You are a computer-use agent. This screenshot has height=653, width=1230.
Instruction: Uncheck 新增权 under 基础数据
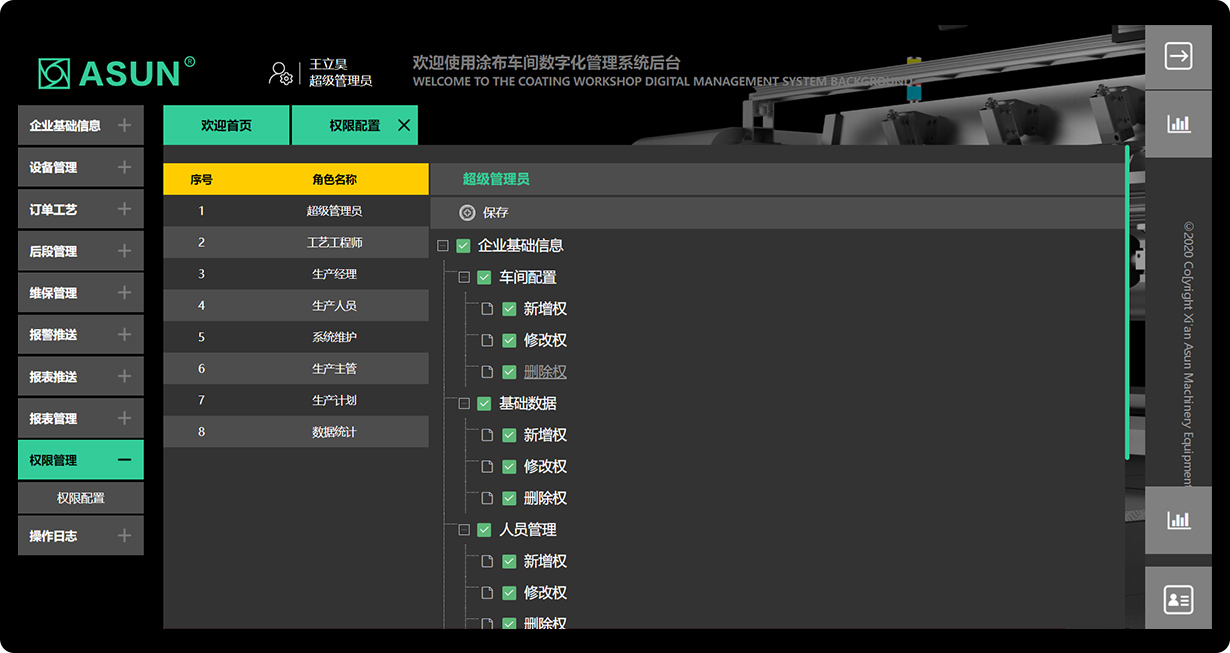[x=509, y=436]
